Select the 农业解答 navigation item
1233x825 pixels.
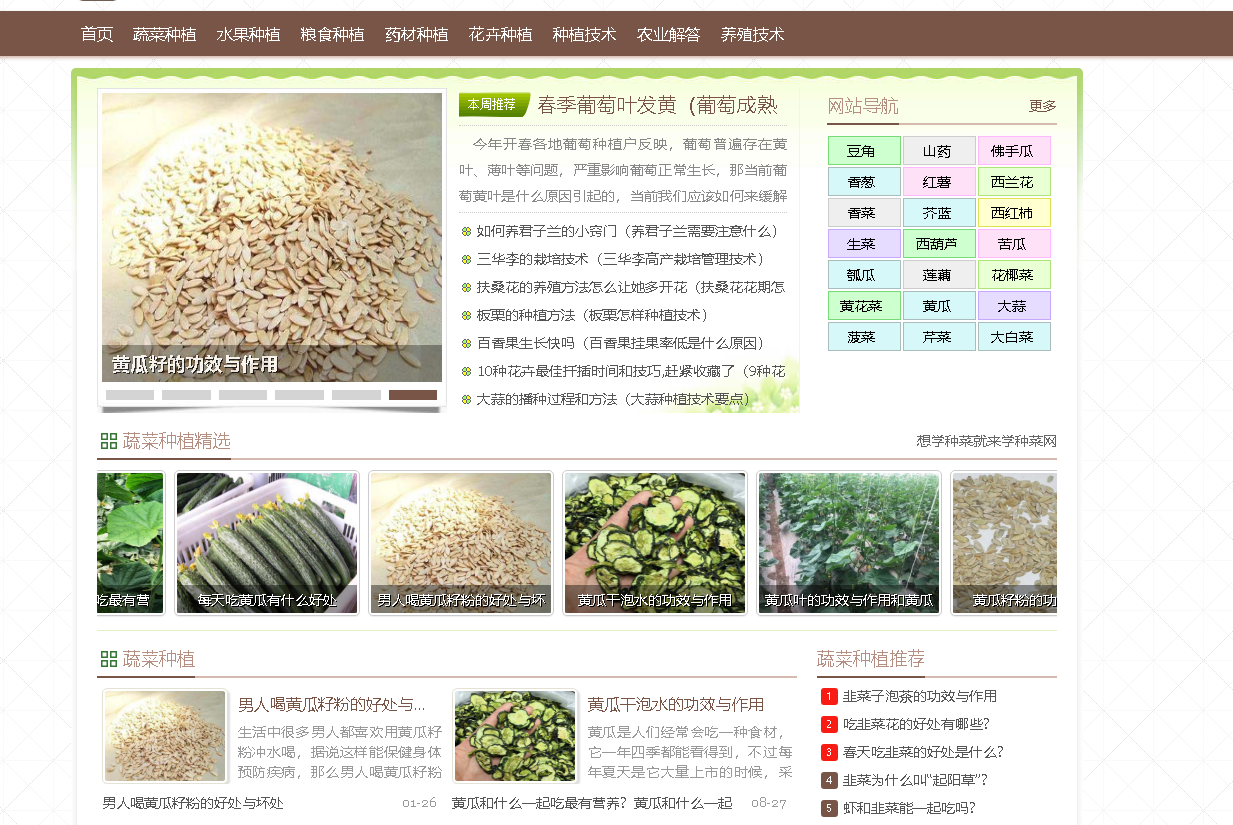tap(670, 33)
